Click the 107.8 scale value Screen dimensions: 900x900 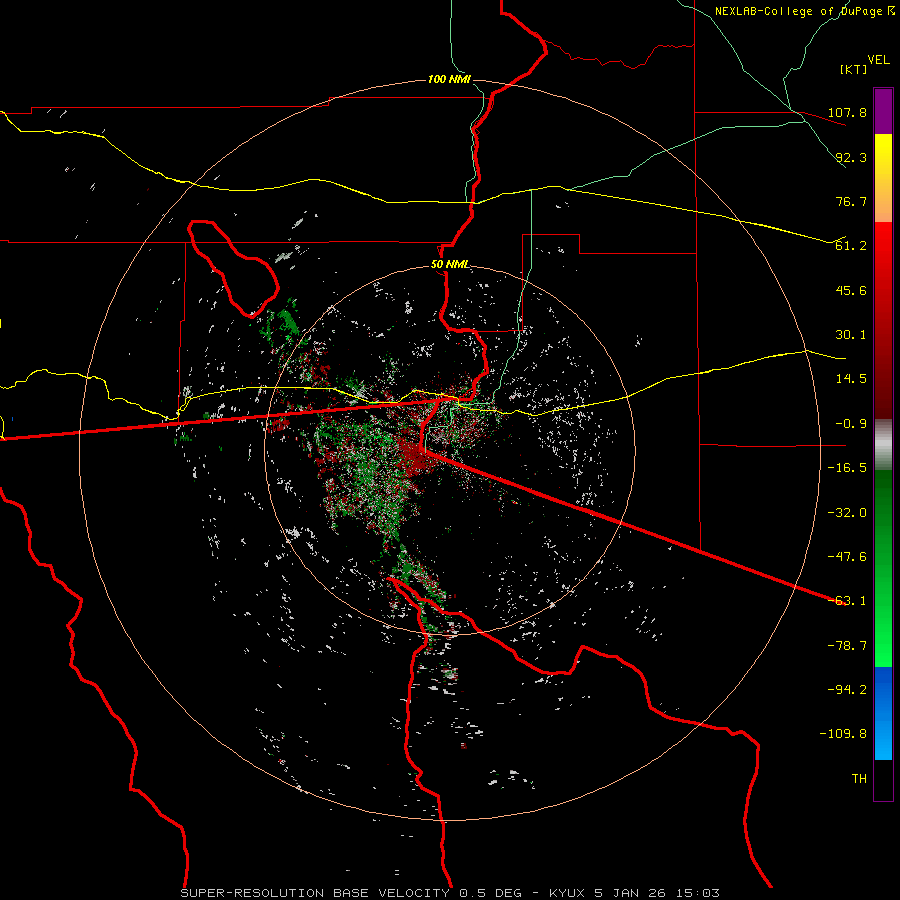point(847,112)
